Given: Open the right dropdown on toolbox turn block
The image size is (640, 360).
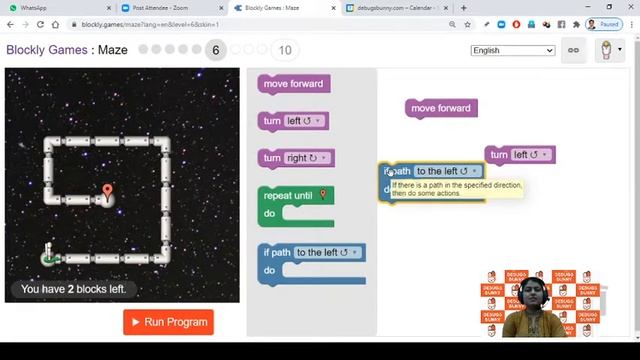Looking at the screenshot, I should click(x=307, y=158).
